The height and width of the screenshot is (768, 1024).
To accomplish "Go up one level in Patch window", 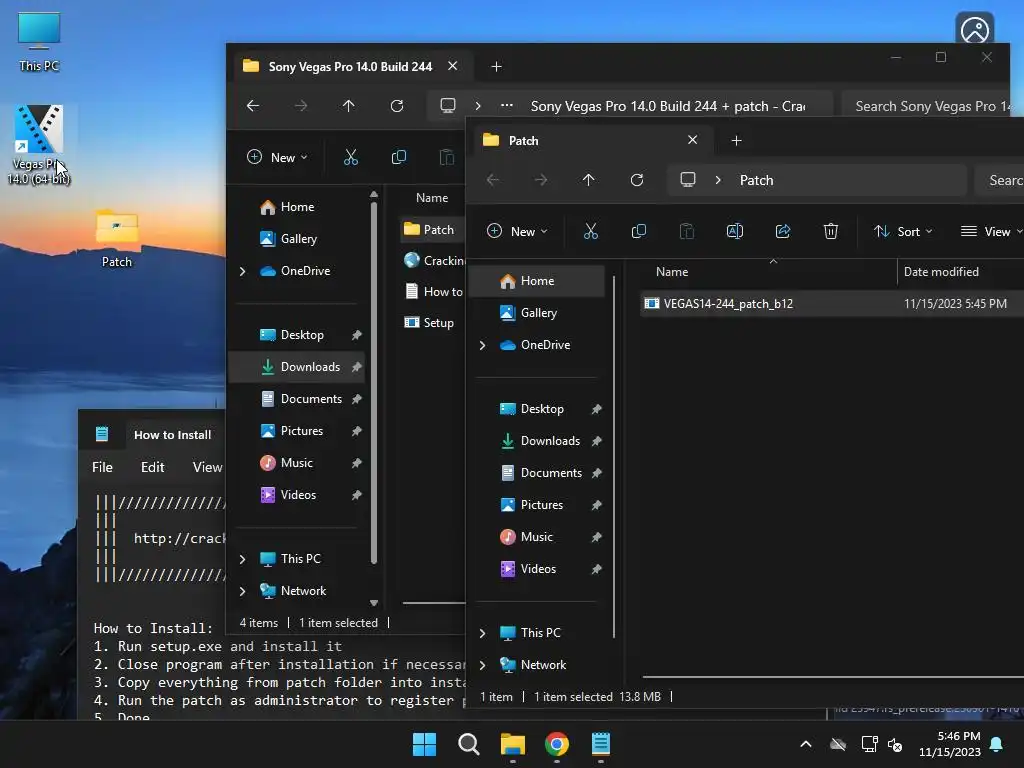I will tap(588, 180).
